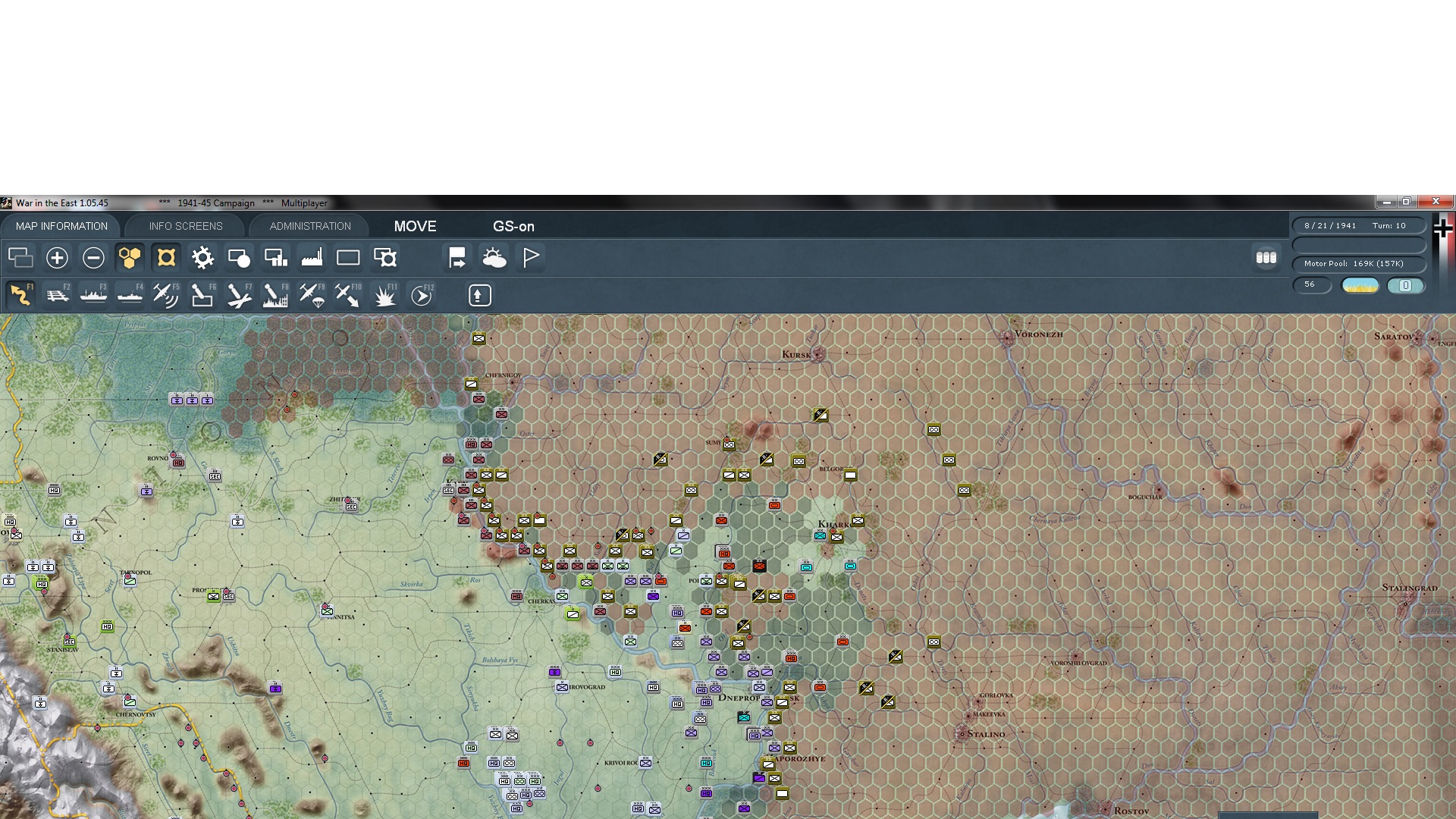Click the Rovno city label on map
This screenshot has height=819, width=1456.
[x=158, y=458]
